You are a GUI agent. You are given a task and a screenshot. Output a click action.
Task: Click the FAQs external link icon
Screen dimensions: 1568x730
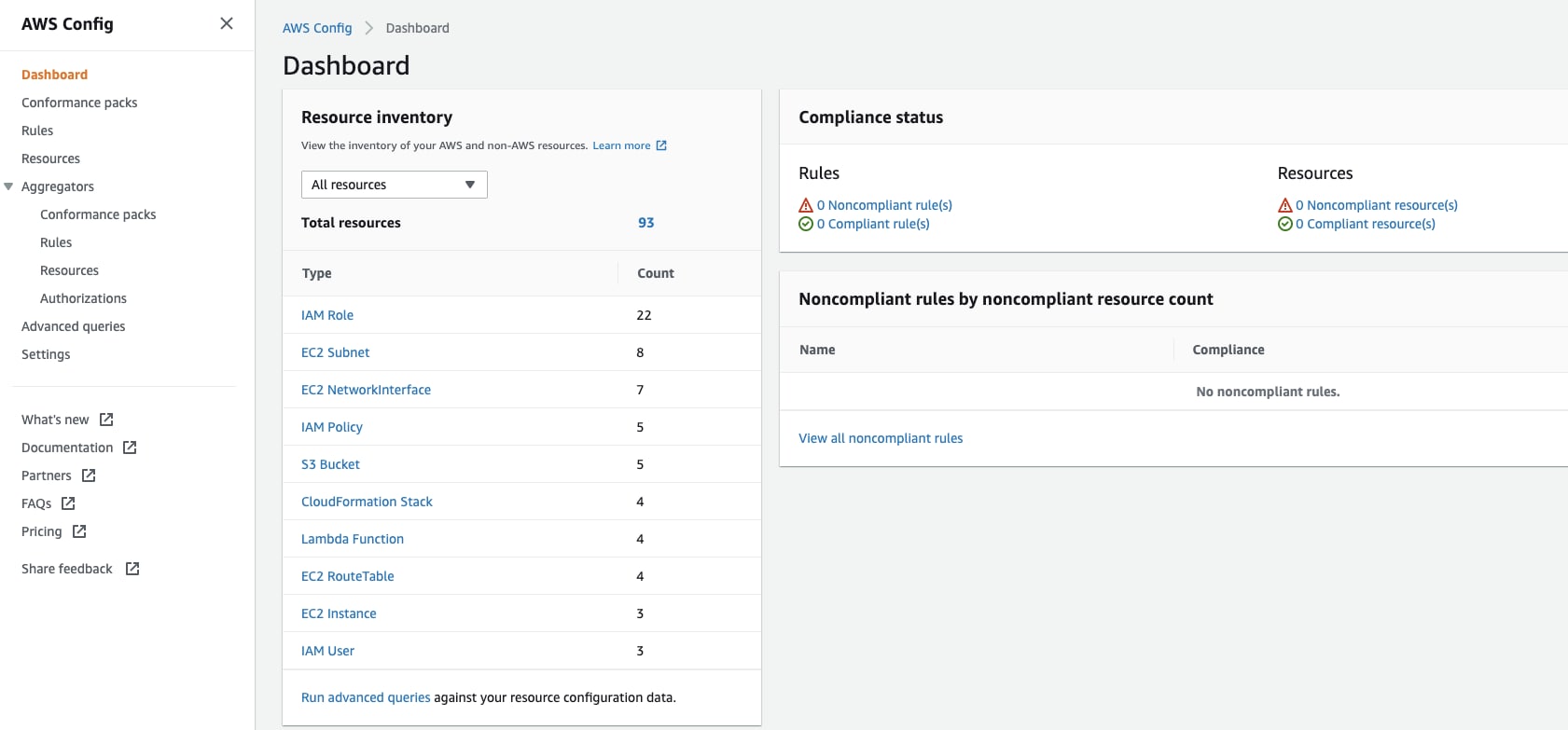(68, 503)
